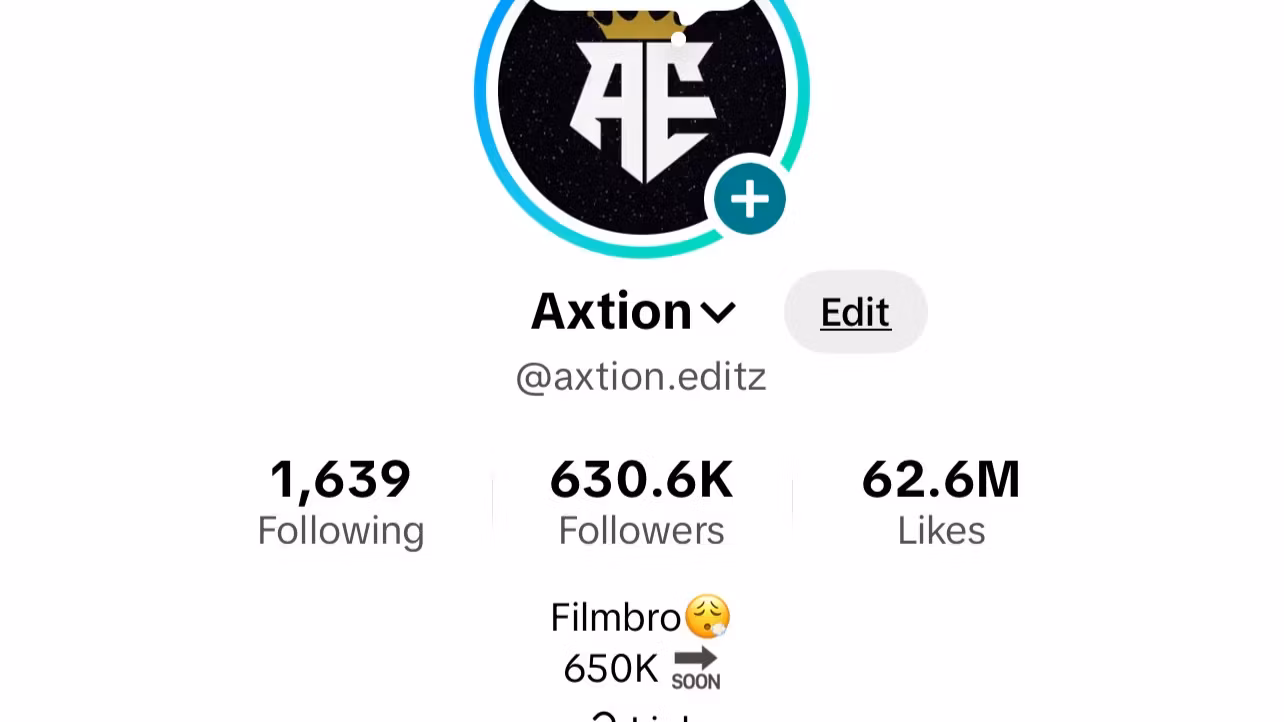Select the @axtion.editz username handle
The width and height of the screenshot is (1284, 722).
click(x=641, y=377)
